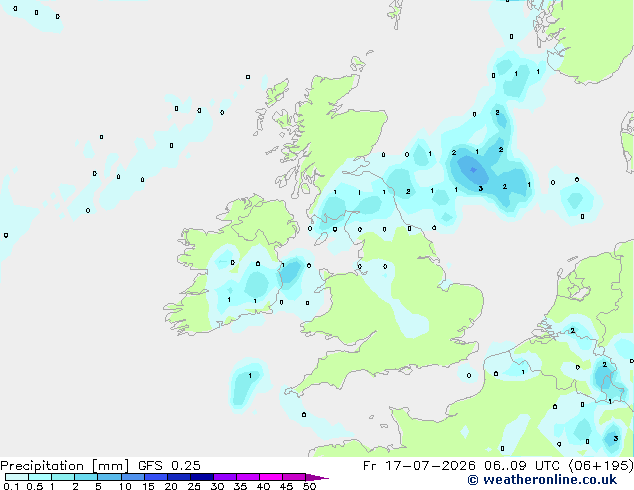Click the 'Precipitation [mm]' title text
Image resolution: width=634 pixels, height=490 pixels.
64,466
